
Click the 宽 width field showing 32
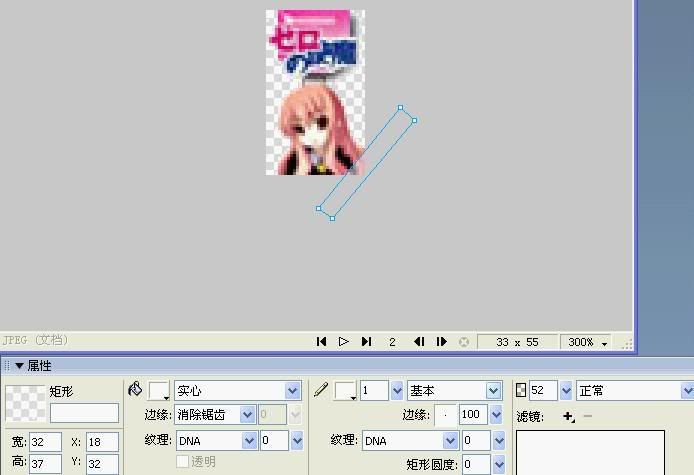pos(45,442)
